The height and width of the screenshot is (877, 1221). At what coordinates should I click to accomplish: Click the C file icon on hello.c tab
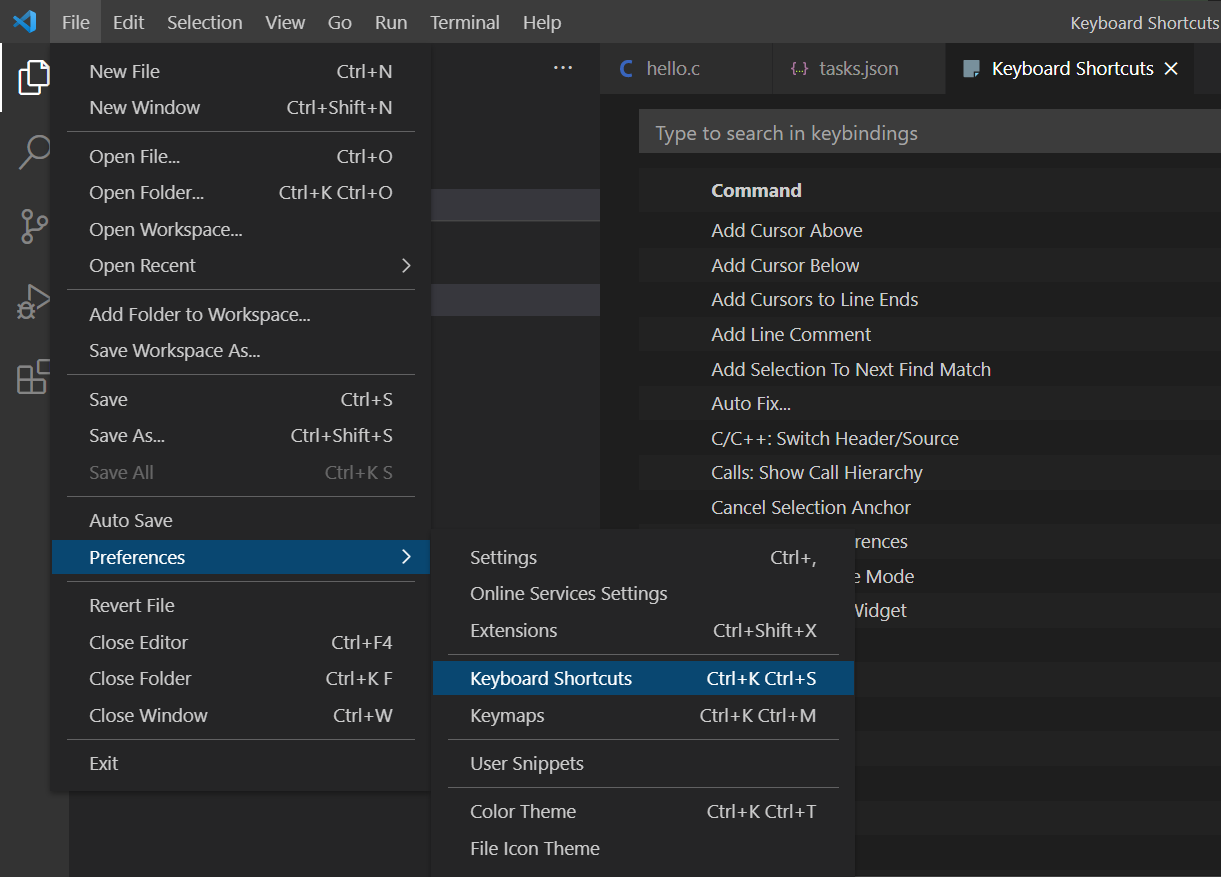[627, 69]
